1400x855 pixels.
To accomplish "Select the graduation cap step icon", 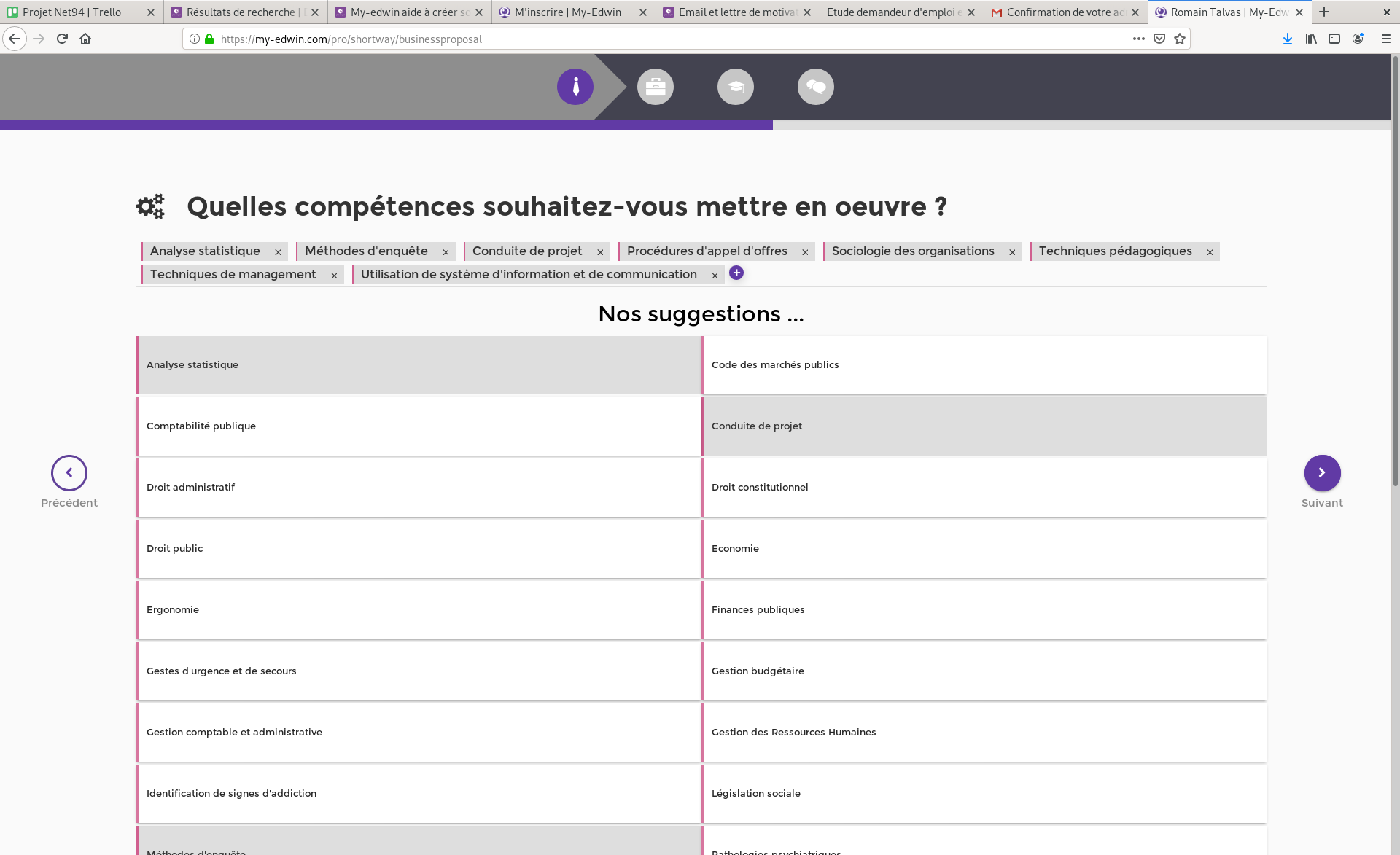I will [735, 87].
